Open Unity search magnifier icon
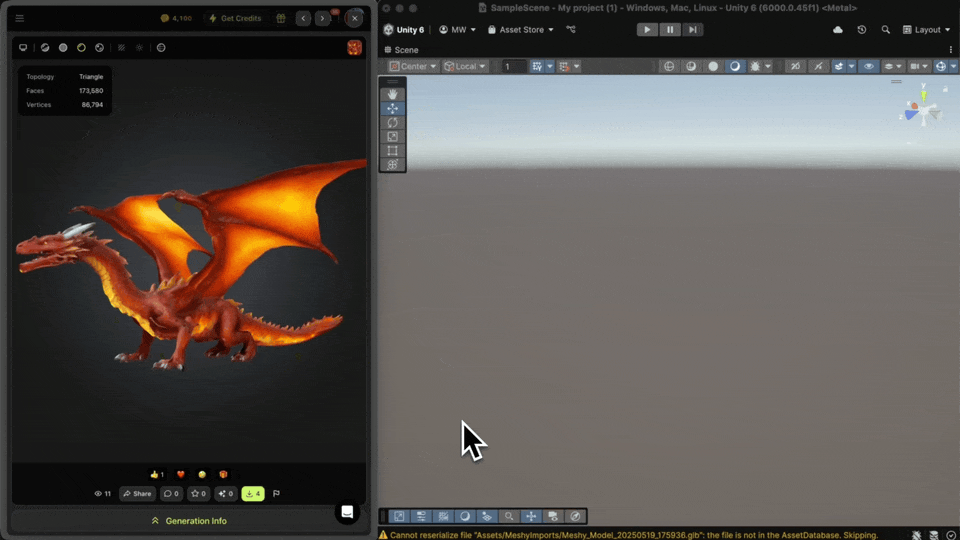The width and height of the screenshot is (960, 540). (x=885, y=29)
